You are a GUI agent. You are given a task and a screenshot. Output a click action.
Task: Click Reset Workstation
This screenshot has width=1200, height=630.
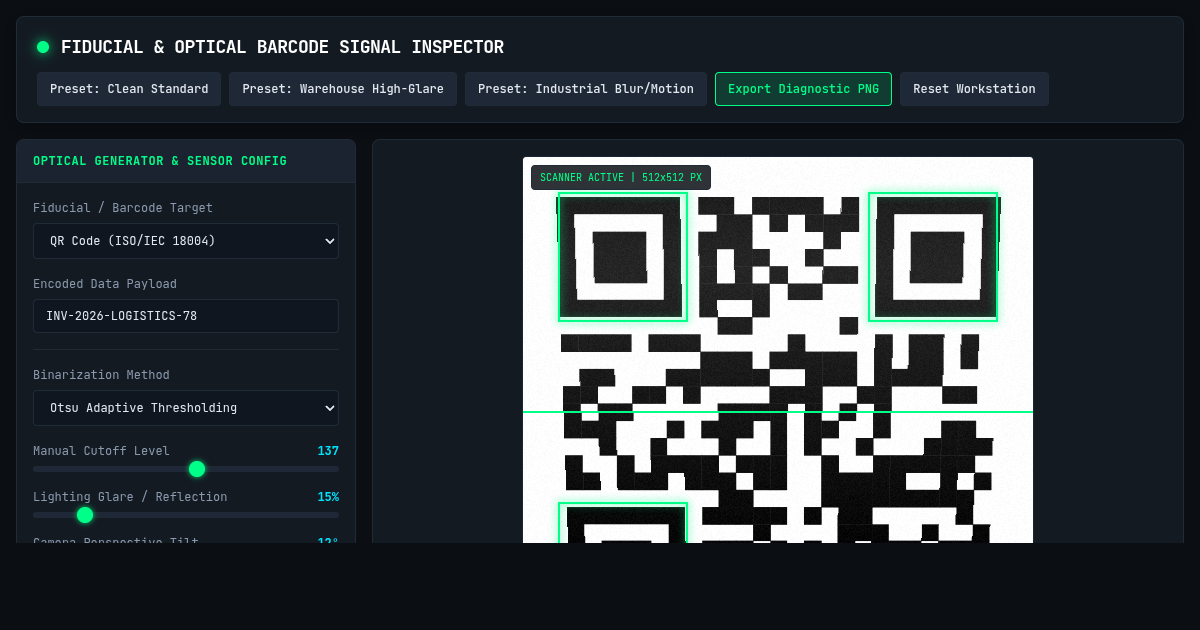coord(974,89)
